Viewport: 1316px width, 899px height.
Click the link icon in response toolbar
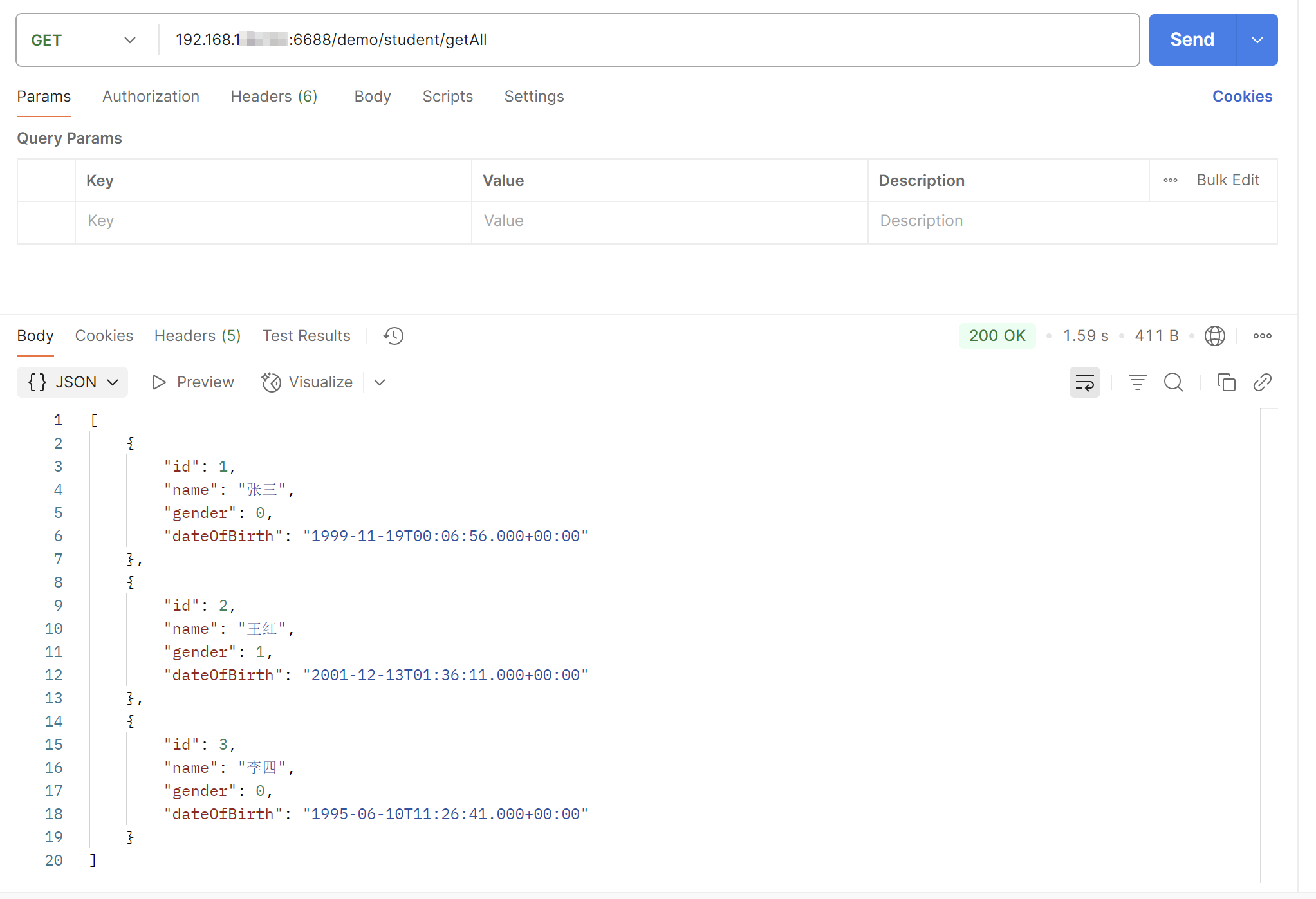tap(1262, 382)
